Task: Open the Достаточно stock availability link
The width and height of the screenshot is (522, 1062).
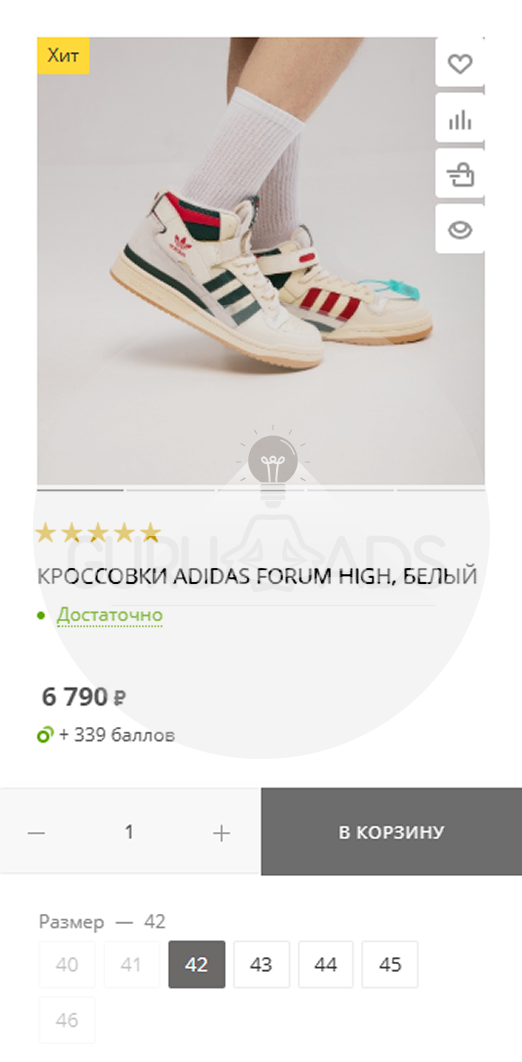Action: pos(110,615)
